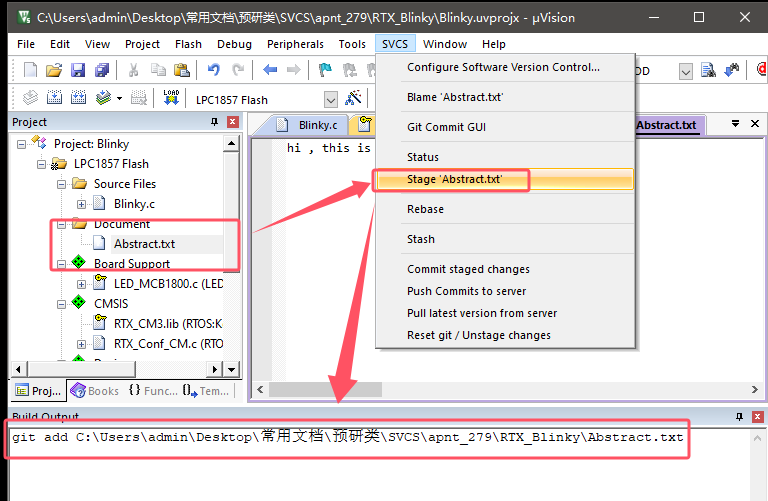Collapse the Source Files folder
This screenshot has width=768, height=501.
tap(61, 184)
